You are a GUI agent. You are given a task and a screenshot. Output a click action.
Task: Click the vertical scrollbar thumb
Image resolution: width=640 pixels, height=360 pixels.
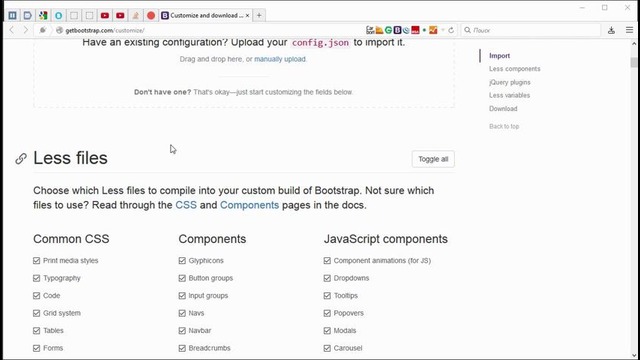point(633,62)
